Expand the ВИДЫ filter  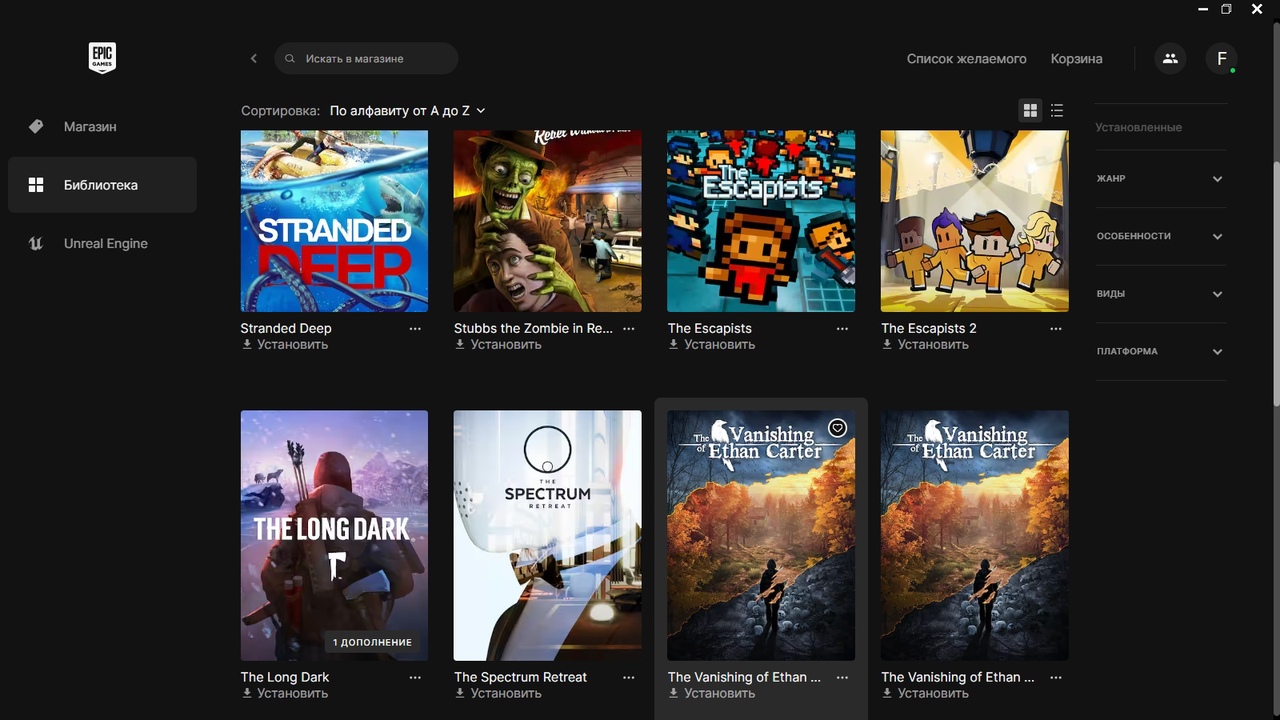1160,294
